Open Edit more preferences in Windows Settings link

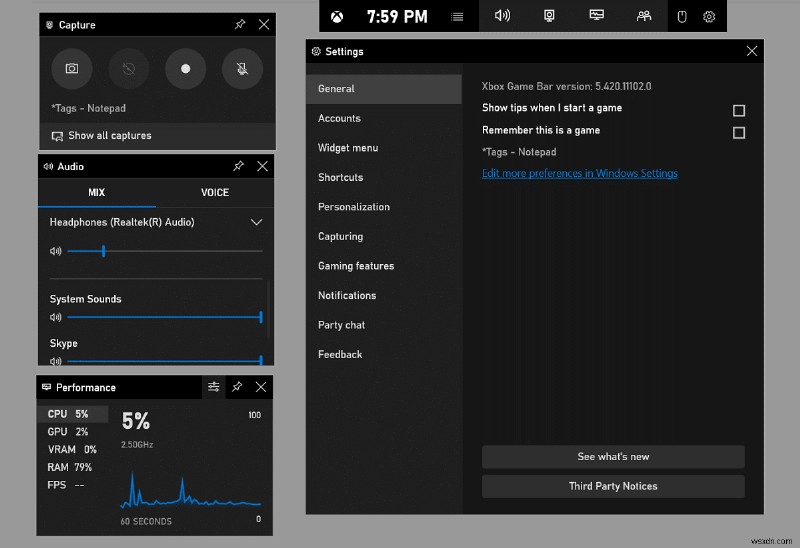(x=580, y=173)
